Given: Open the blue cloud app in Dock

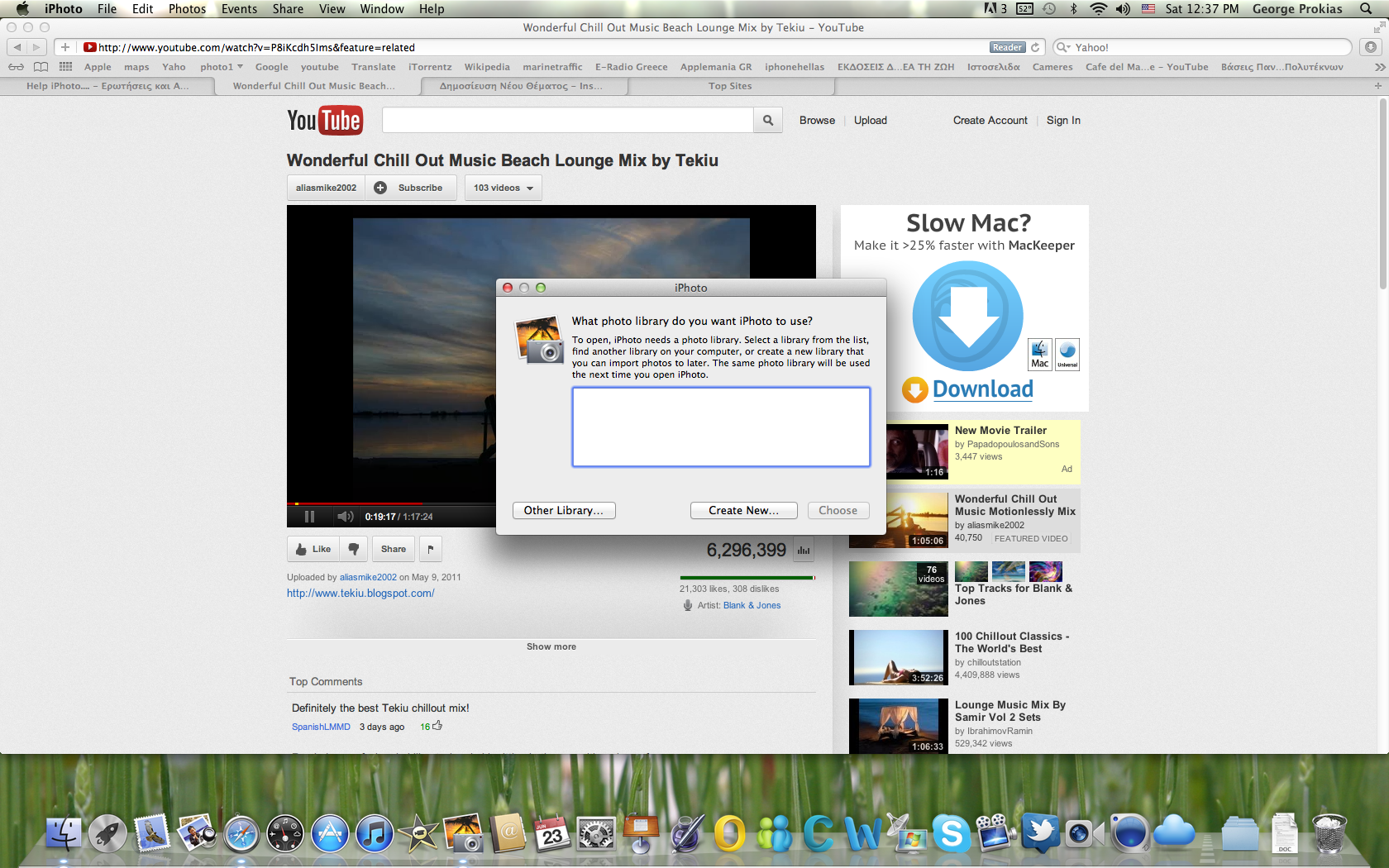Looking at the screenshot, I should pos(1174,832).
